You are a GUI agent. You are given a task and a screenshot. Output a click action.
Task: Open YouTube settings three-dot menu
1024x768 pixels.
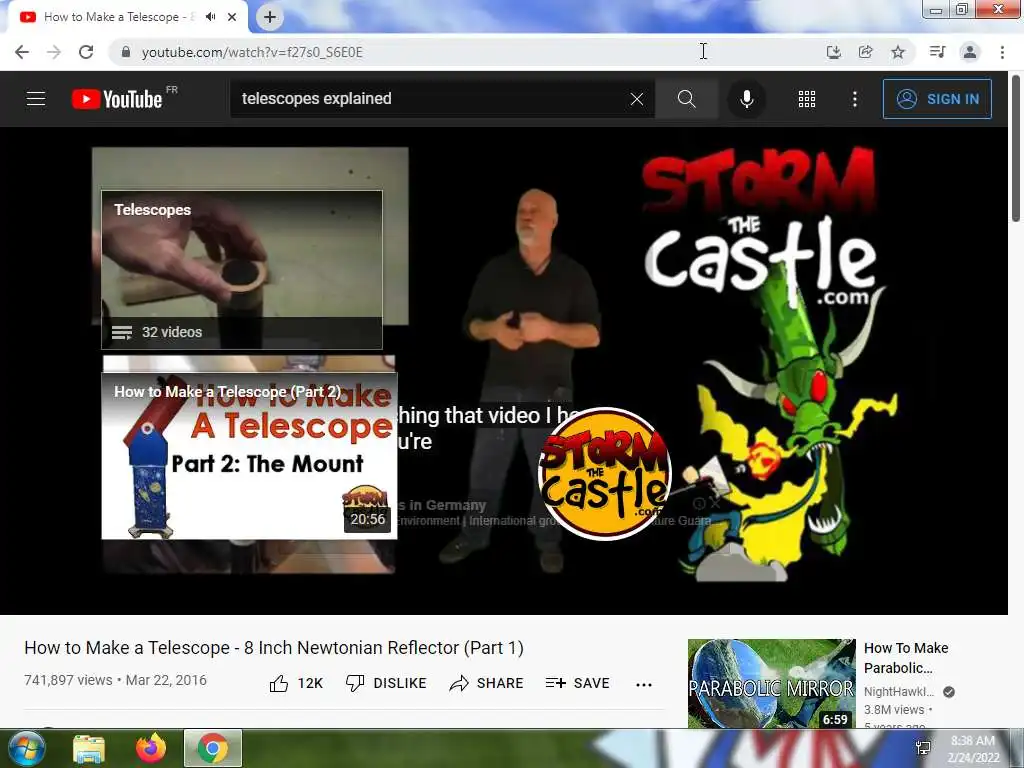pos(854,99)
